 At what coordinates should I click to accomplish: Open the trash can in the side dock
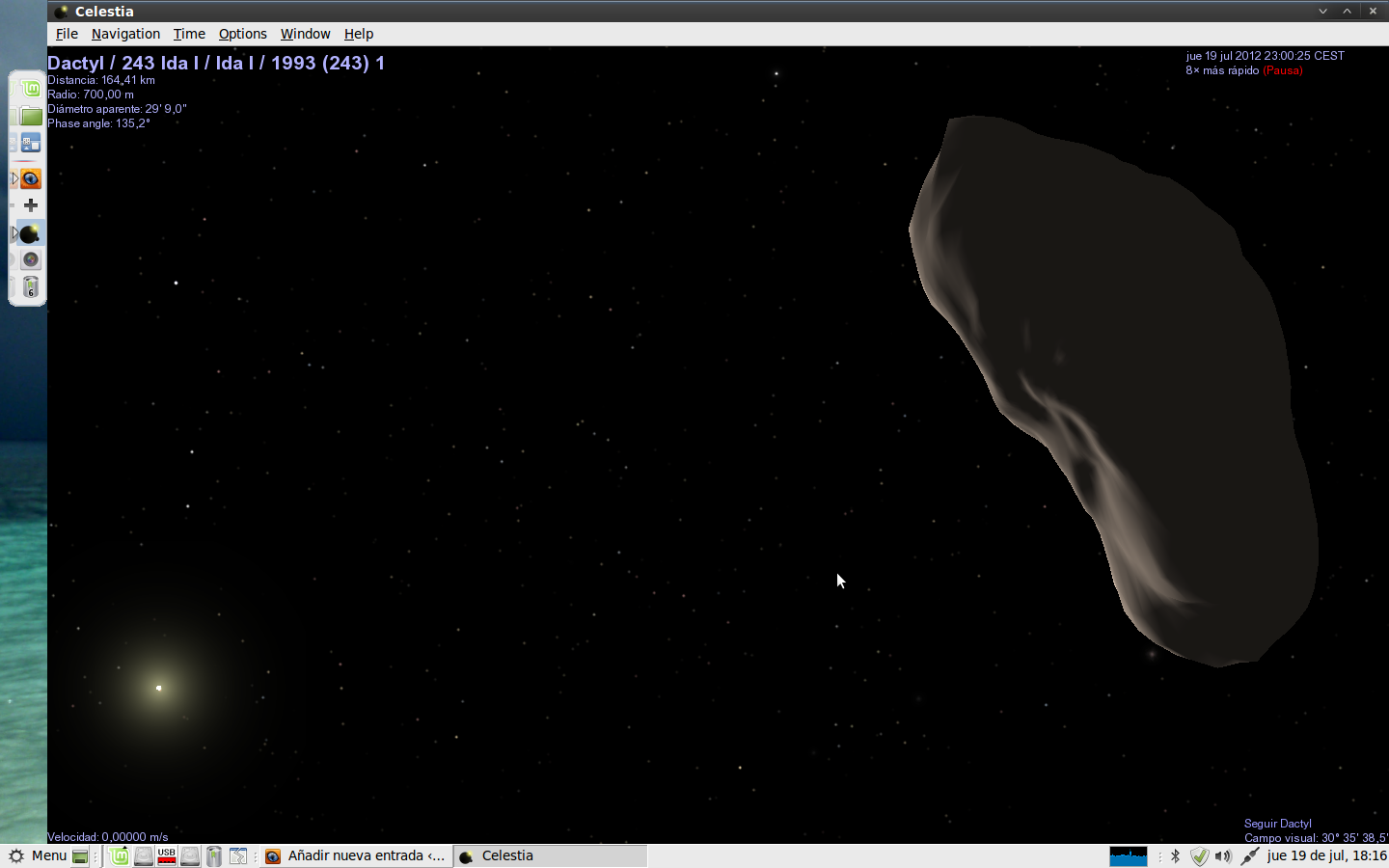[x=31, y=287]
